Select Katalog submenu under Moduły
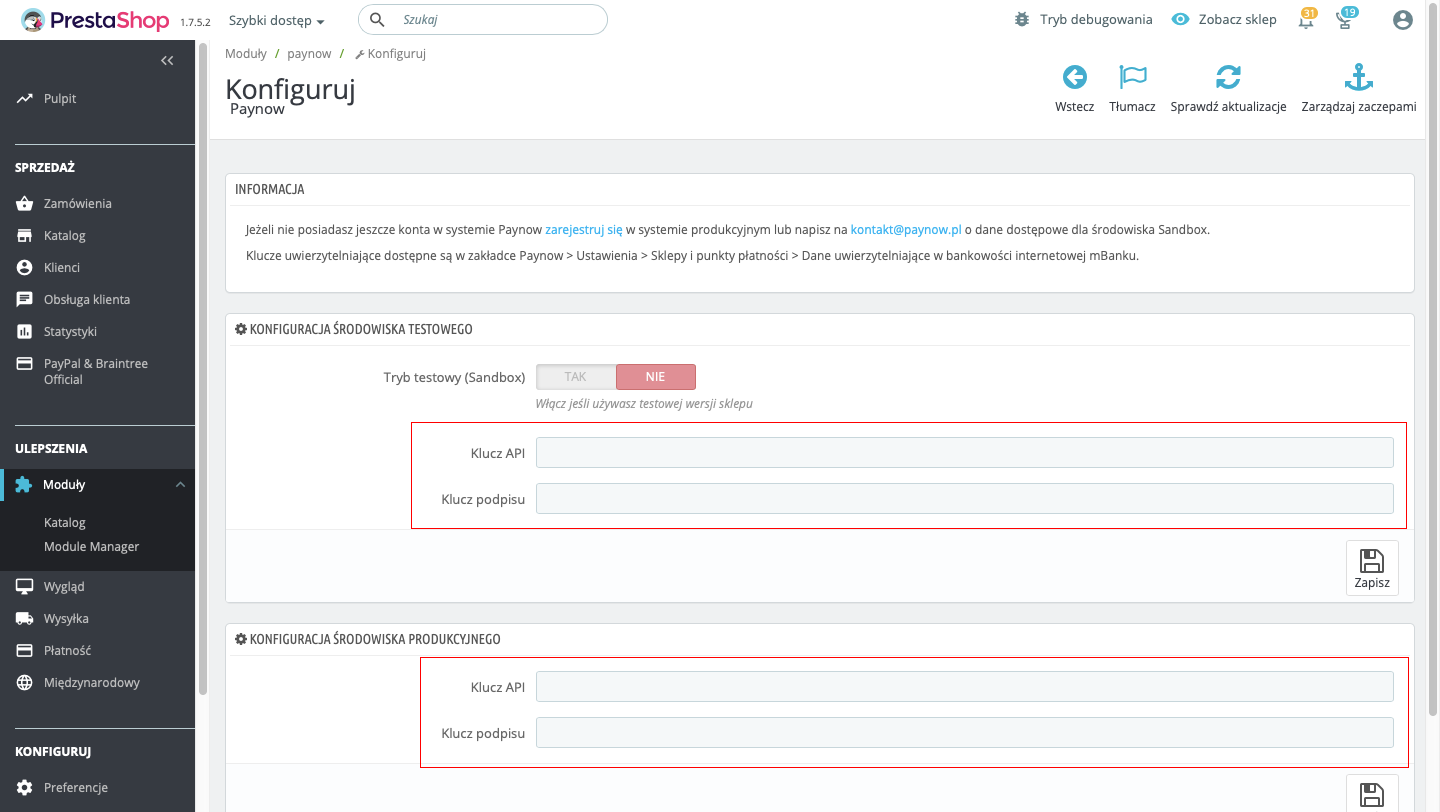This screenshot has height=812, width=1440. pos(65,523)
